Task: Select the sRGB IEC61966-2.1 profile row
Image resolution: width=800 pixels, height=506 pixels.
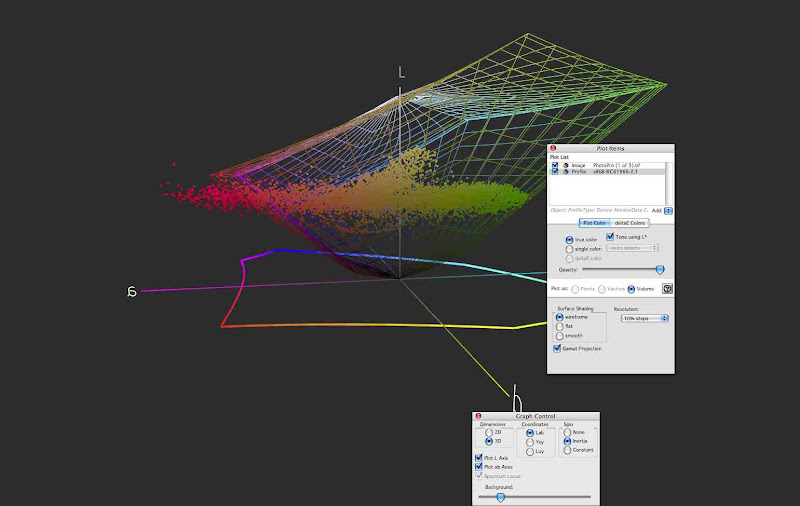Action: [607, 172]
